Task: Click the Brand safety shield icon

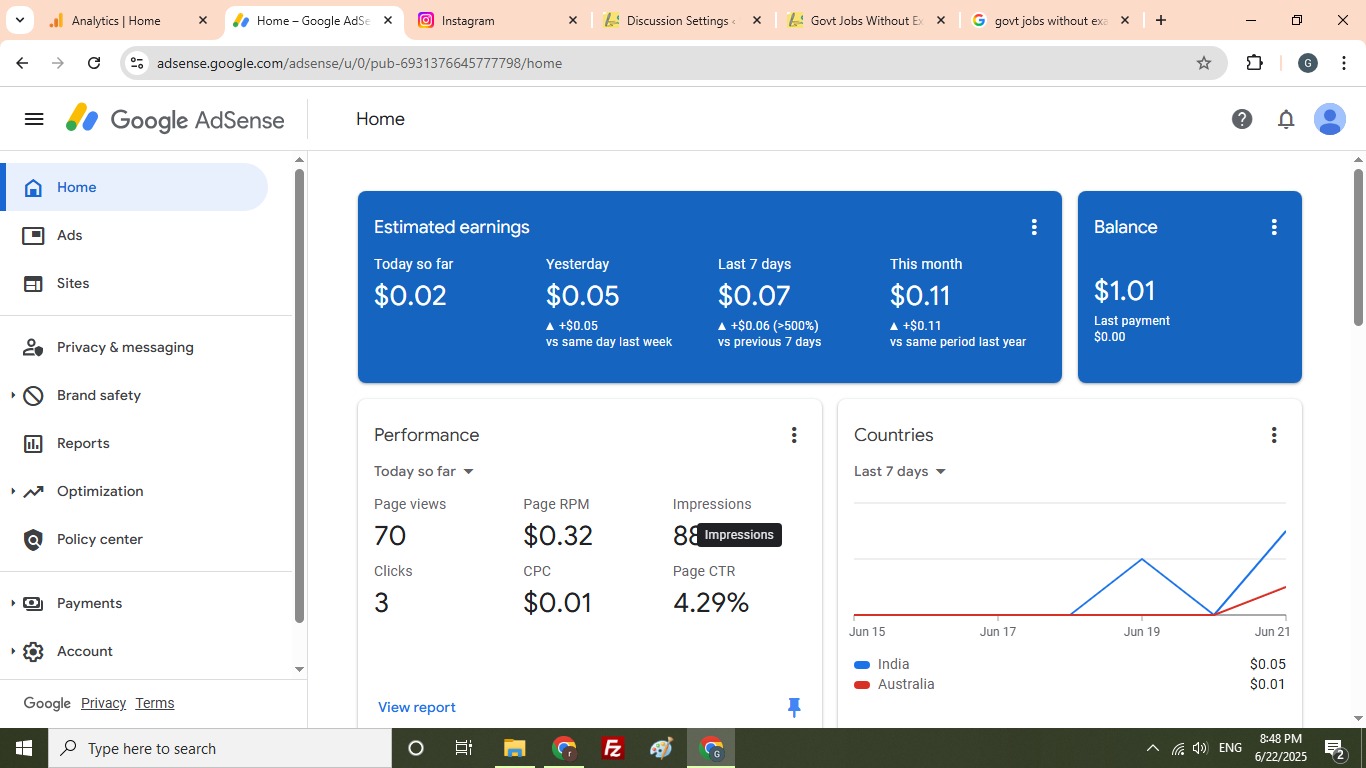Action: pyautogui.click(x=33, y=395)
